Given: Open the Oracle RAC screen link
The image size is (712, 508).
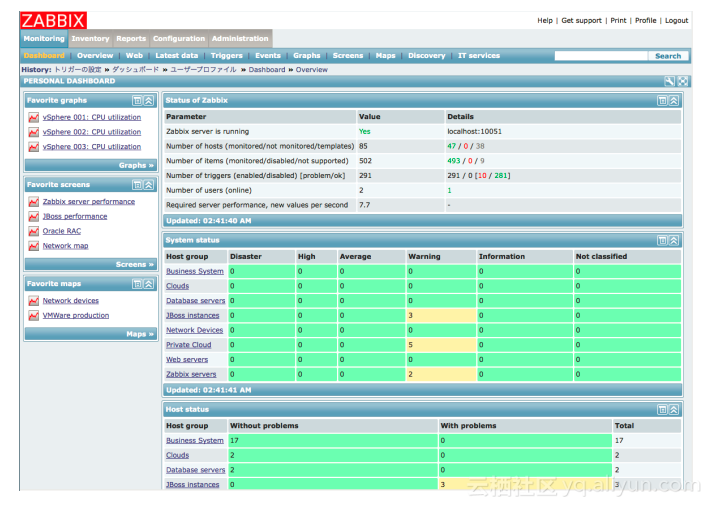Looking at the screenshot, I should (62, 231).
